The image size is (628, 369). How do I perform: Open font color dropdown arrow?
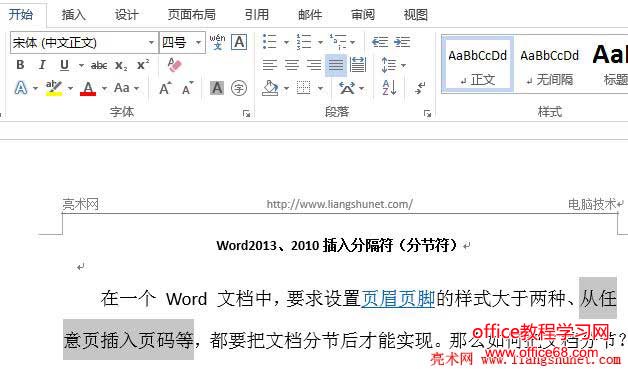[x=104, y=88]
